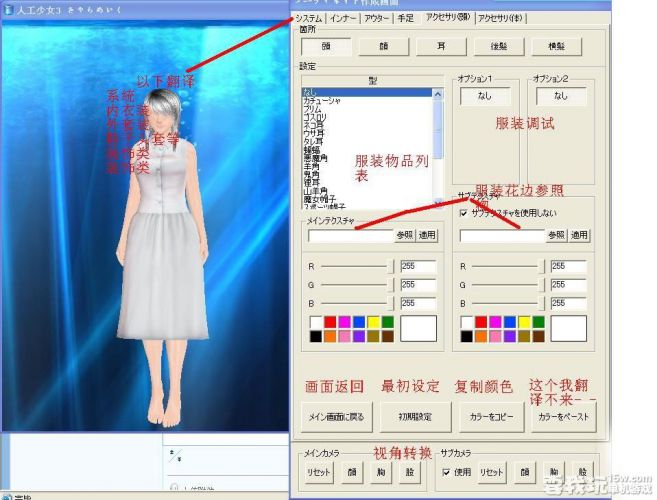
Task: Click the sub texture 適用 apply button
Action: pyautogui.click(x=579, y=236)
